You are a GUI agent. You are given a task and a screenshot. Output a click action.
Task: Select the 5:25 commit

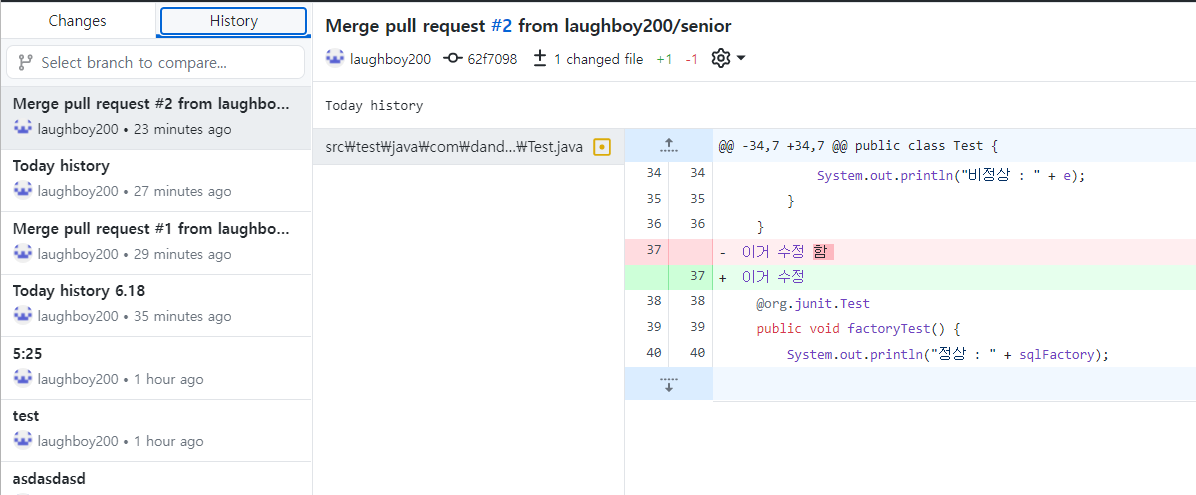156,368
